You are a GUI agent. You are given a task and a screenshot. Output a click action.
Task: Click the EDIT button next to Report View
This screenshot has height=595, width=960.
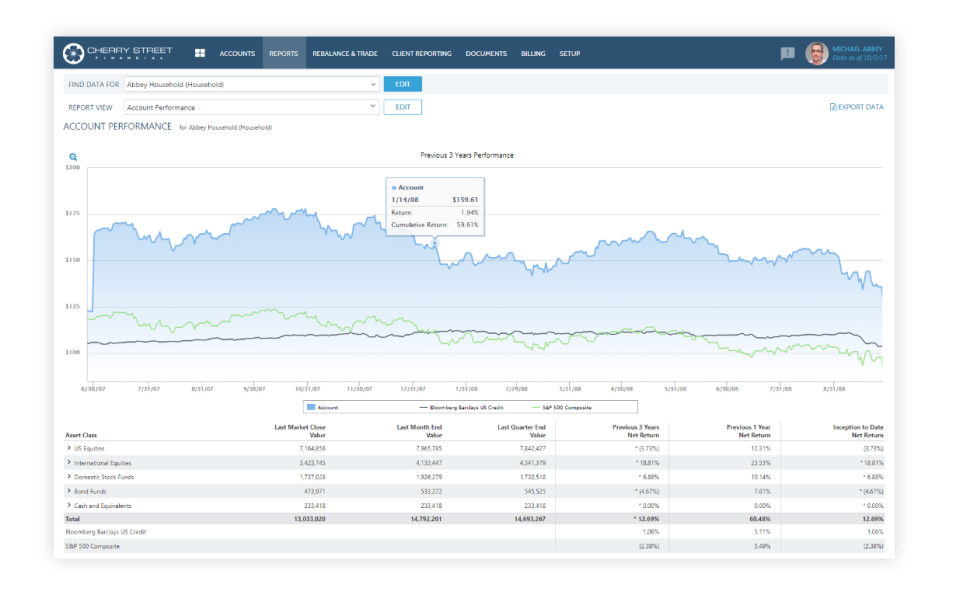pos(402,106)
